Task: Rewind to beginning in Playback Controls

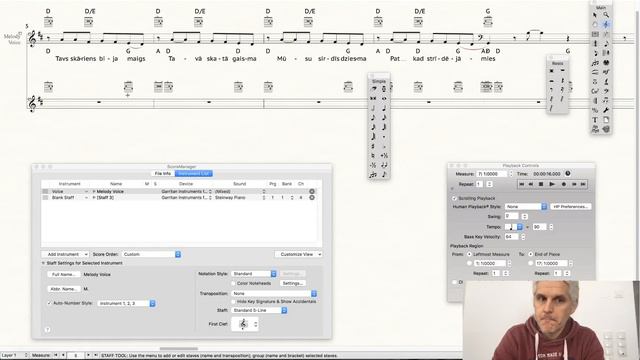Action: tap(522, 184)
